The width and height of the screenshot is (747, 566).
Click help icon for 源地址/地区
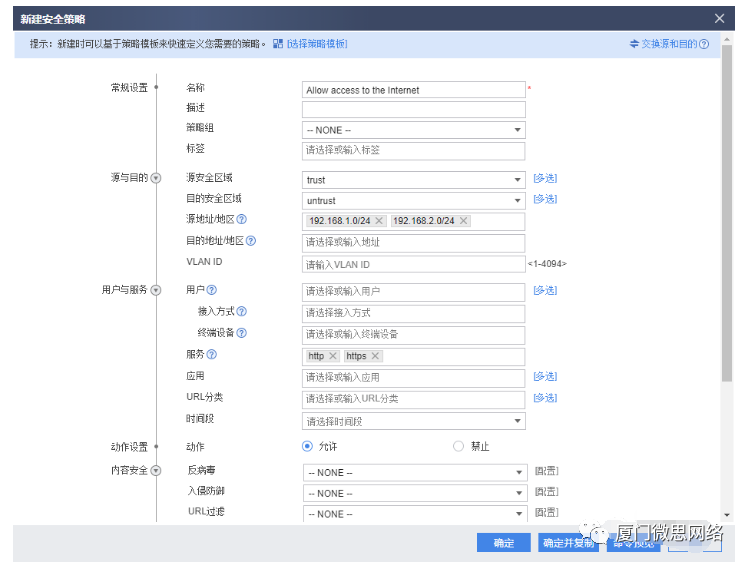242,219
